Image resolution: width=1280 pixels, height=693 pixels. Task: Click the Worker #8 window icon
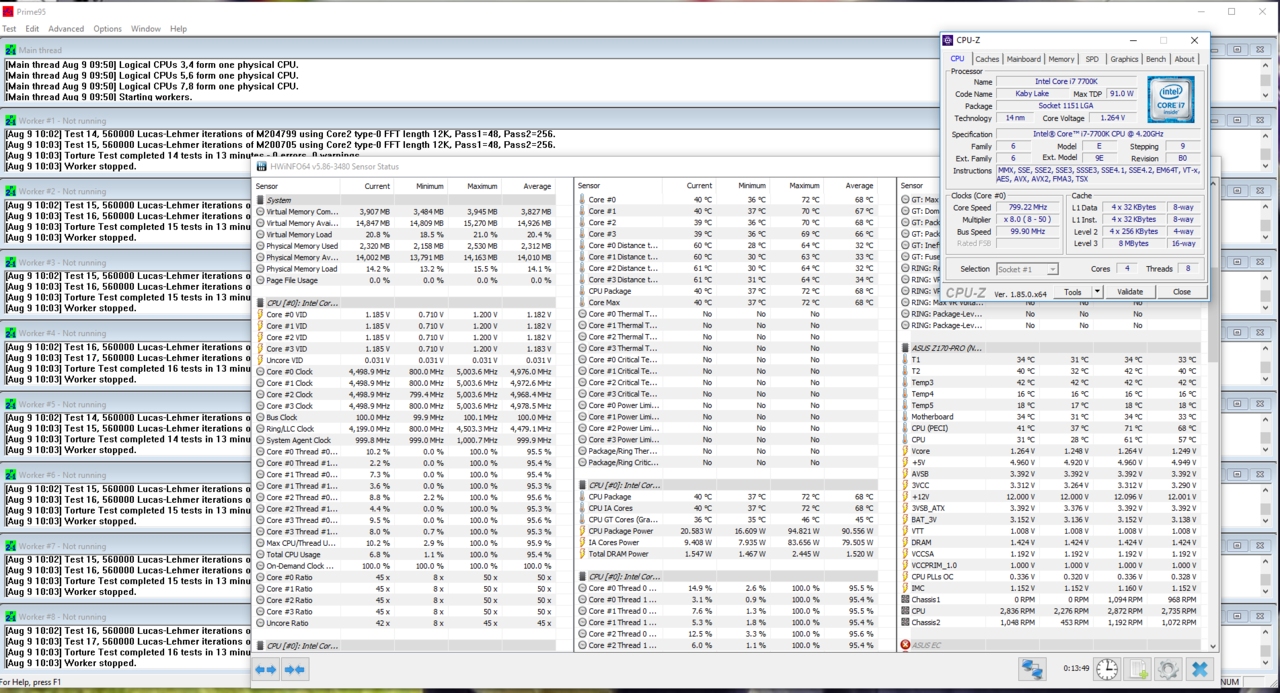click(x=11, y=617)
